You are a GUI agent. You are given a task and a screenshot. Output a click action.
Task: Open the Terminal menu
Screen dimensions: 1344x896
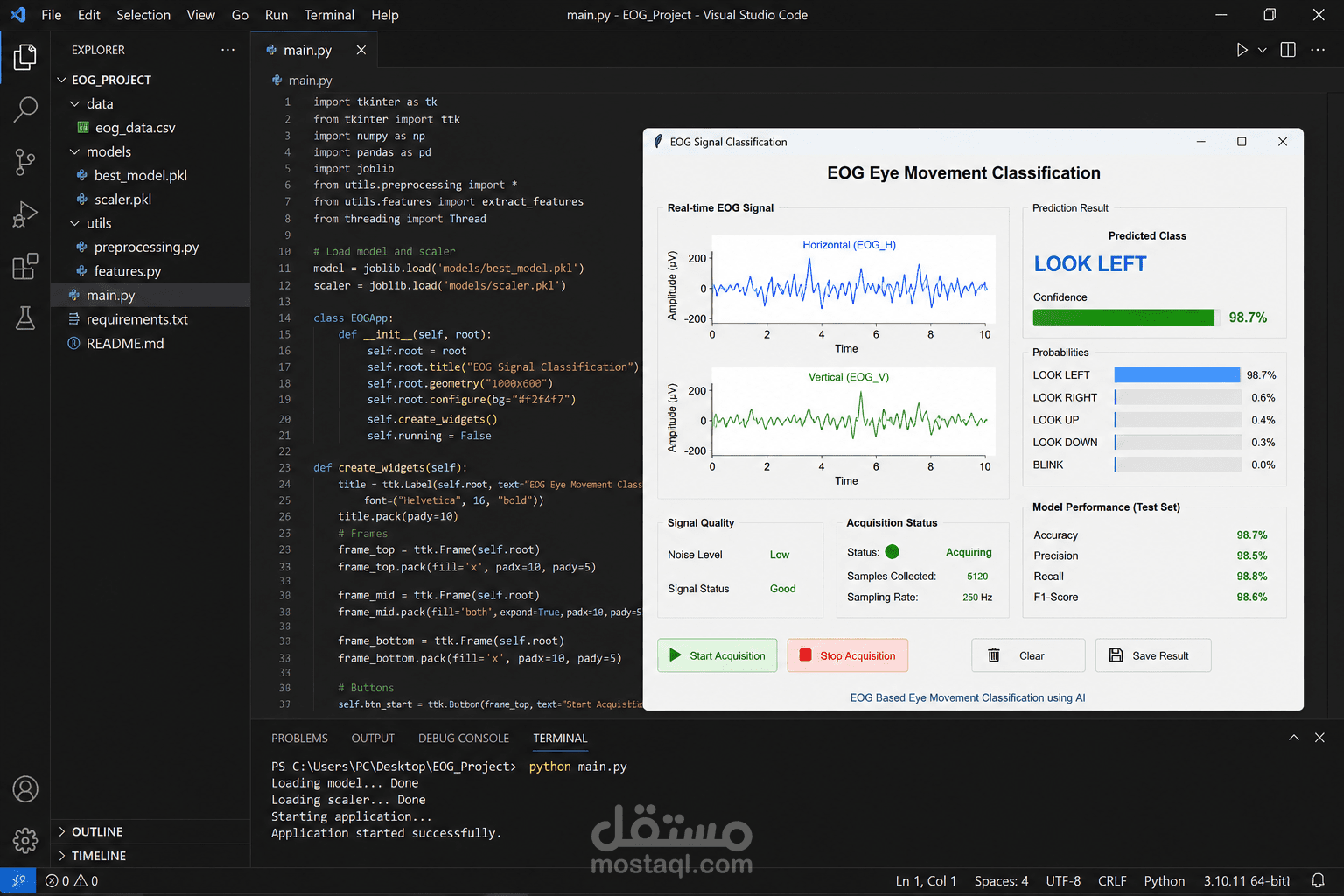tap(329, 15)
